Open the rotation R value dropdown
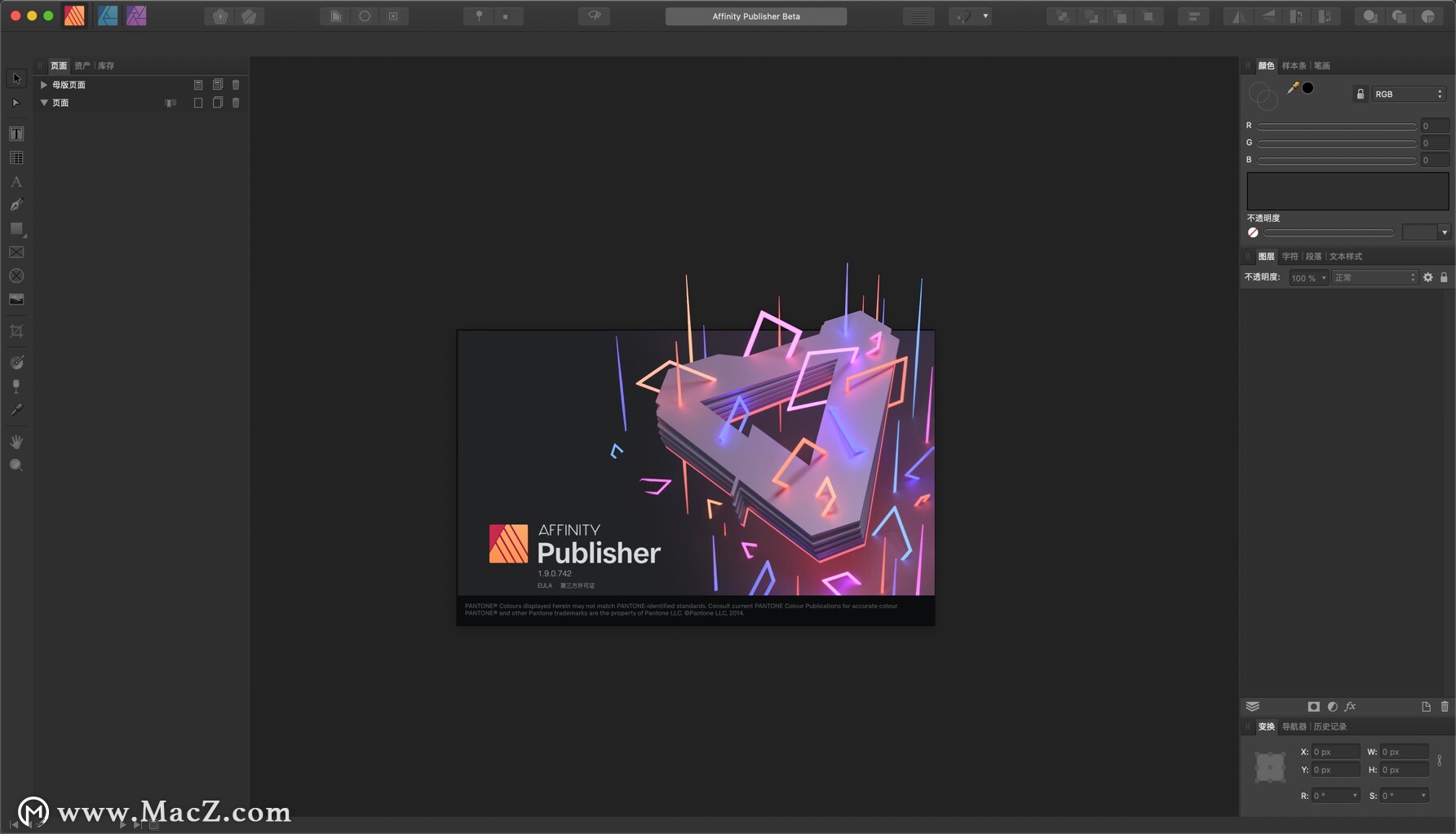The image size is (1456, 834). [1355, 796]
